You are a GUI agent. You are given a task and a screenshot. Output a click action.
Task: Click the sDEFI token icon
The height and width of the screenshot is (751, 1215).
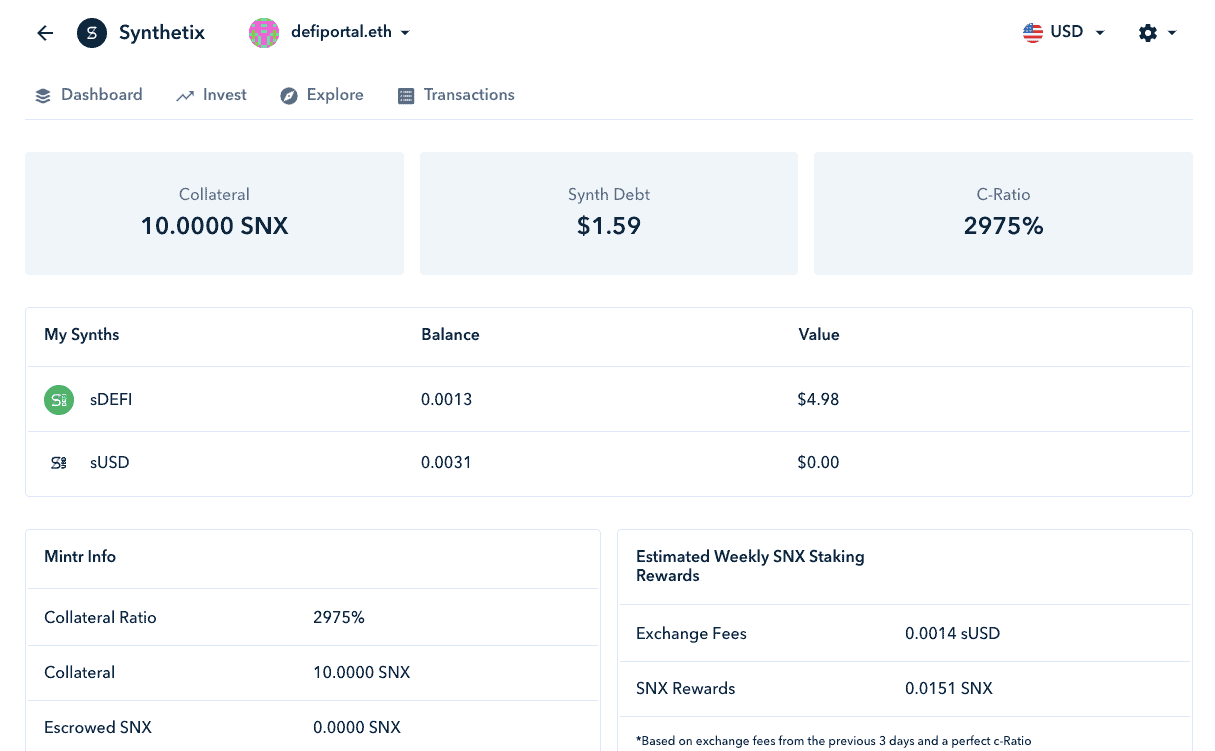tap(59, 400)
